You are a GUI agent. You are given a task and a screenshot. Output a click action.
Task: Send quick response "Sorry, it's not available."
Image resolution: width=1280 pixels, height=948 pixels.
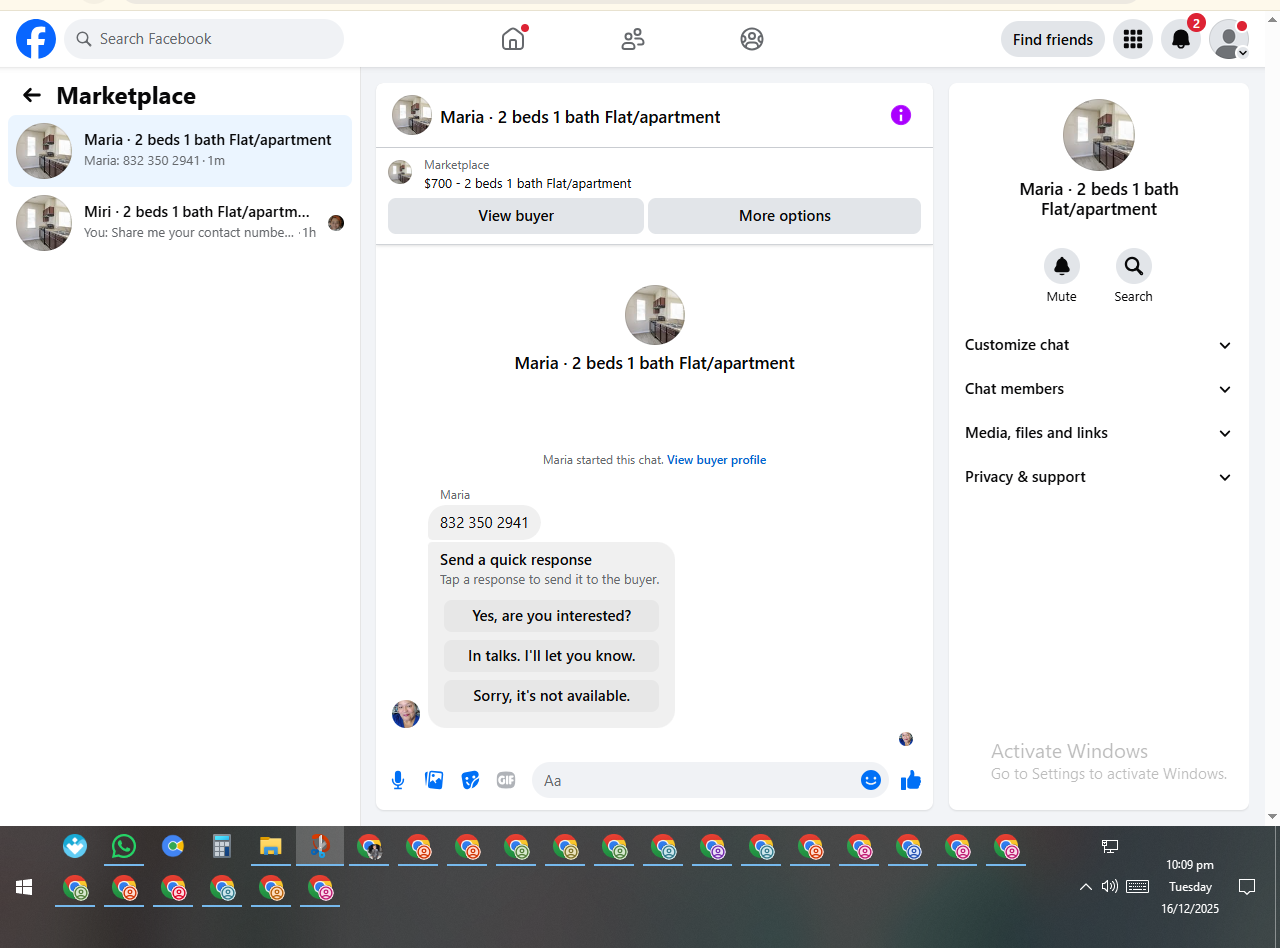point(552,696)
